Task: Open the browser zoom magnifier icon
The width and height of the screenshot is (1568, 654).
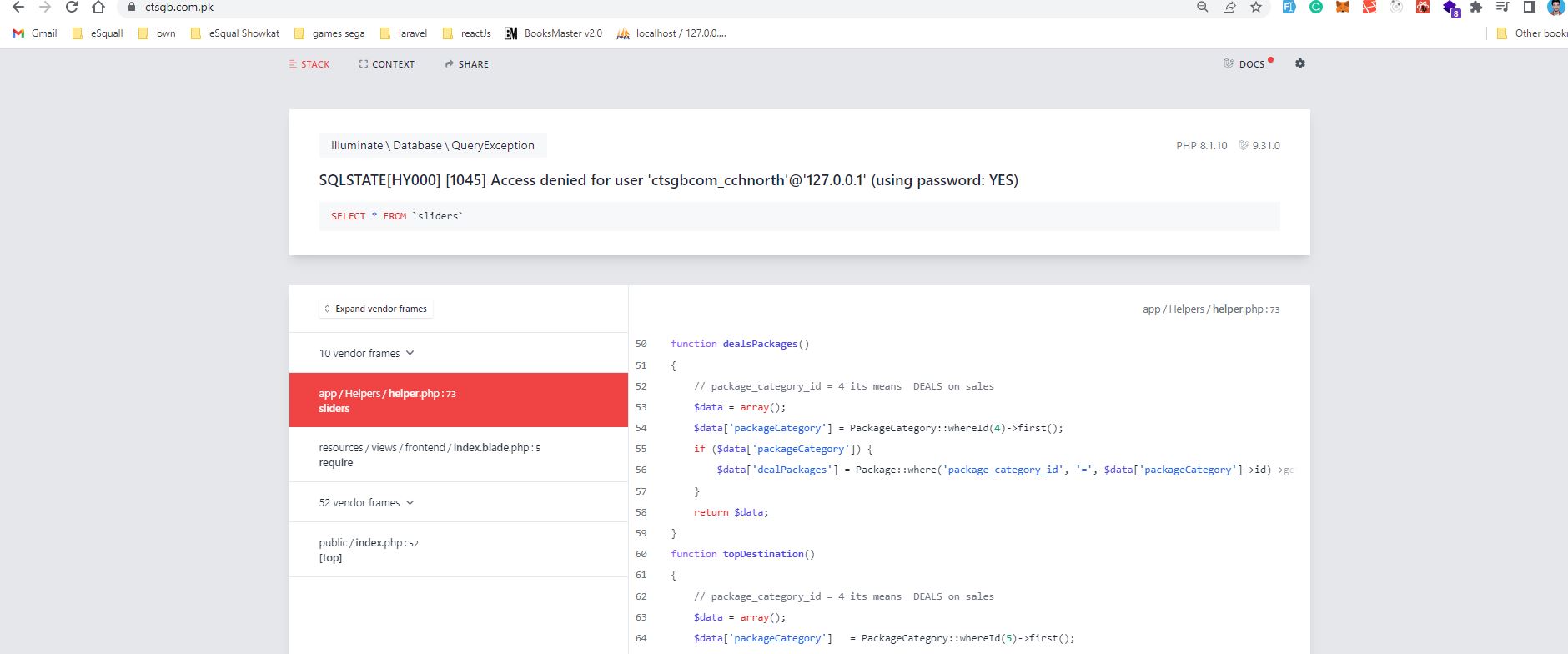Action: click(1202, 7)
